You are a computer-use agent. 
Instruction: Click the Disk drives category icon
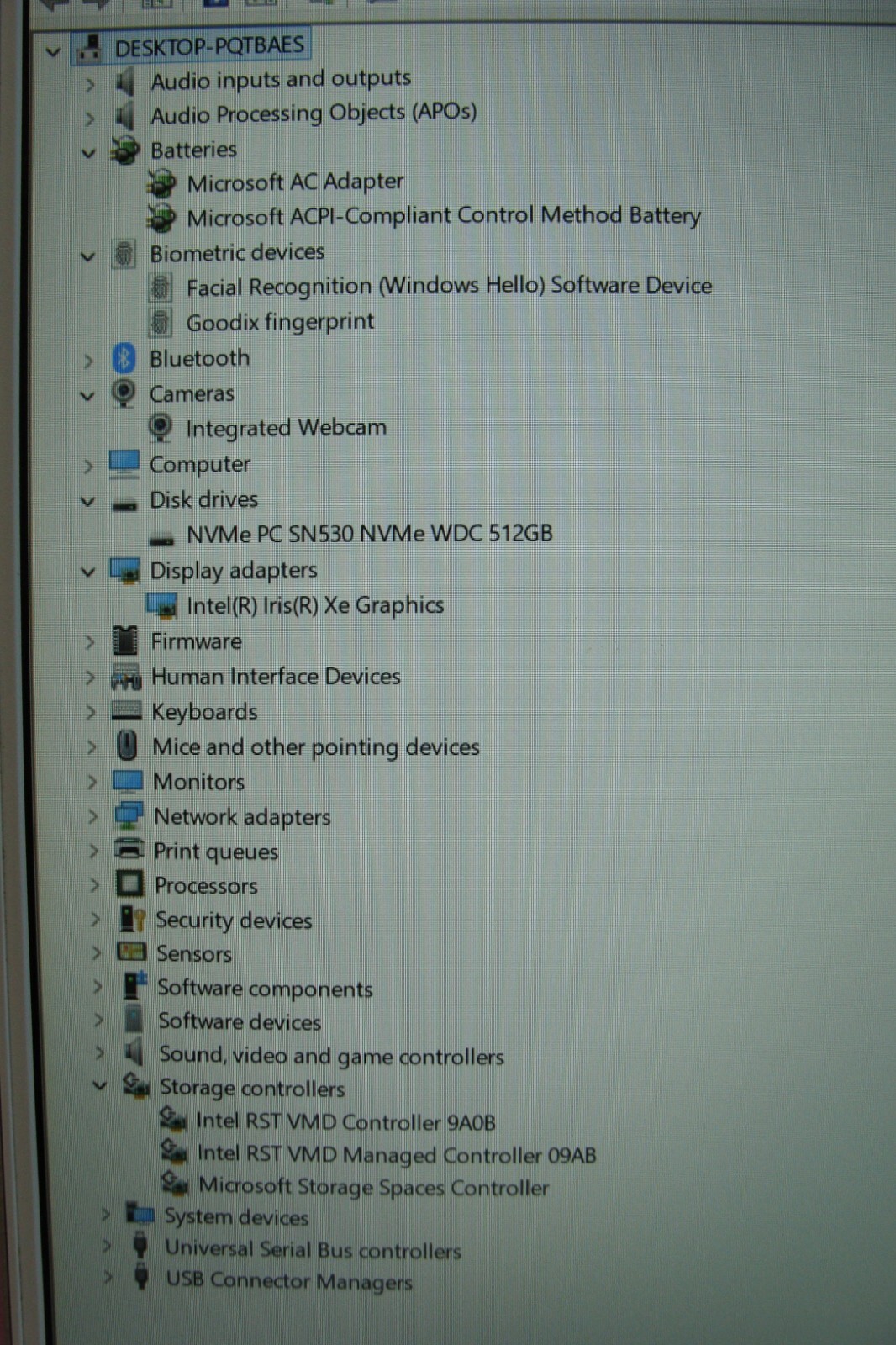(x=124, y=504)
